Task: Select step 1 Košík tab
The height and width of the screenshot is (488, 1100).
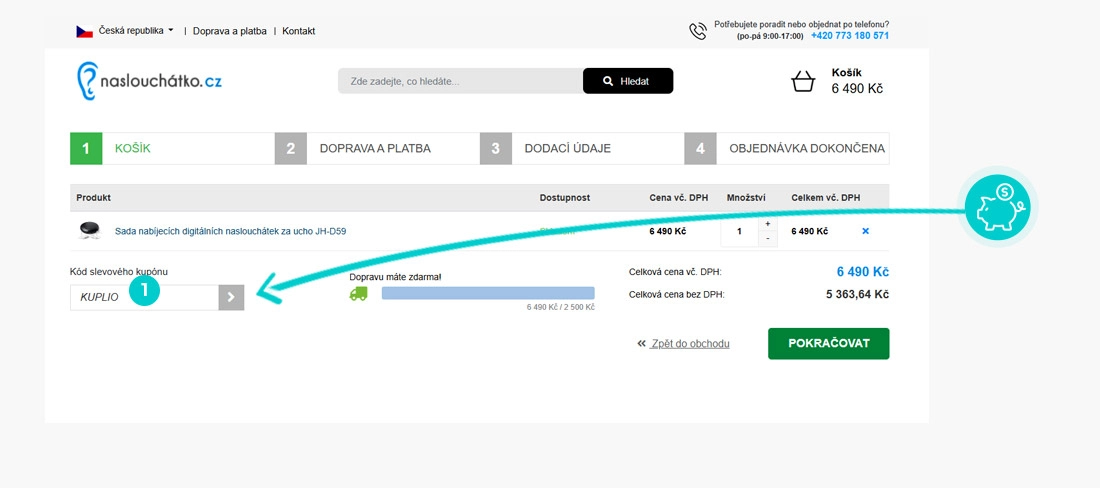Action: (x=173, y=149)
